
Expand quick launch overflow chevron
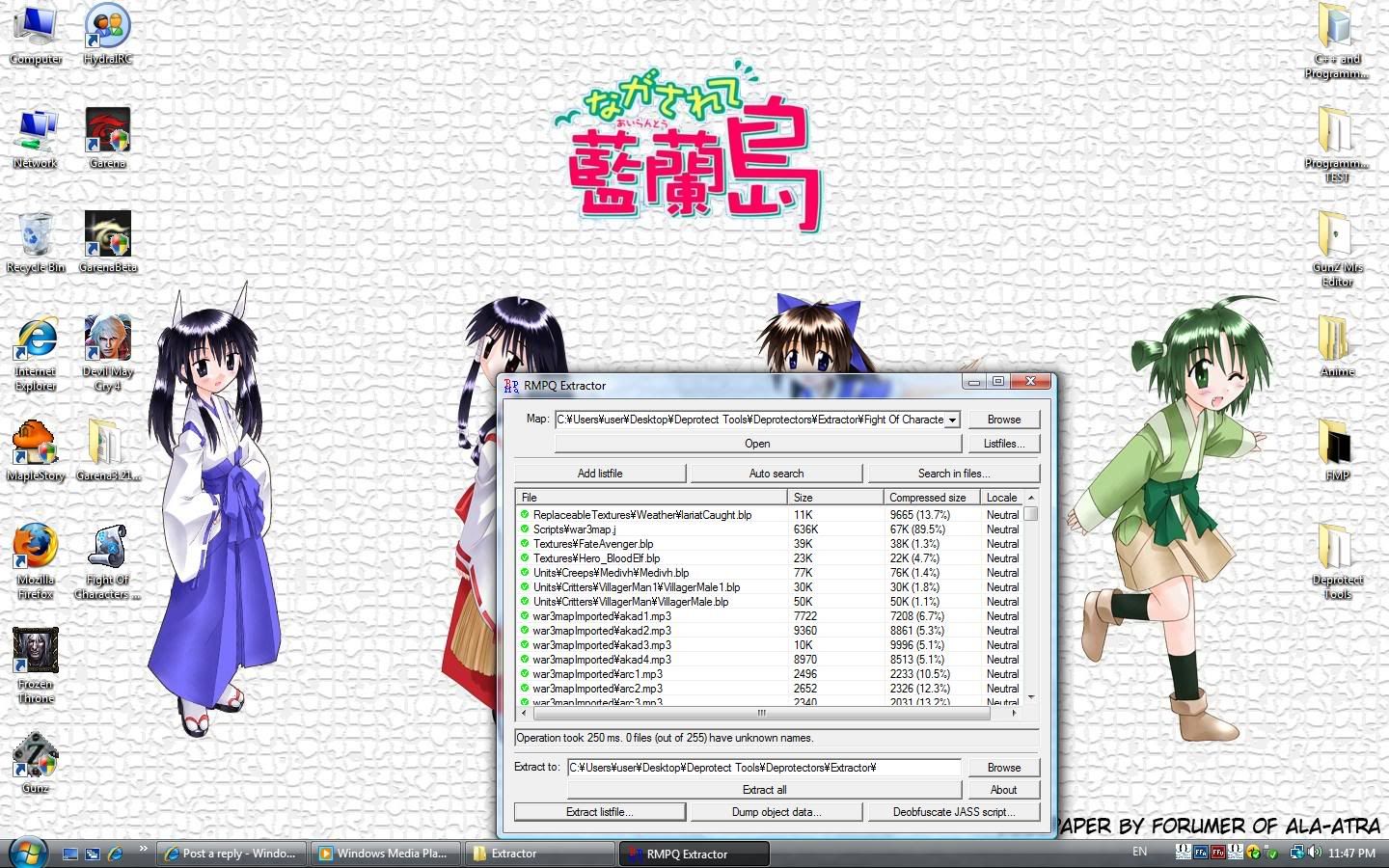(143, 849)
